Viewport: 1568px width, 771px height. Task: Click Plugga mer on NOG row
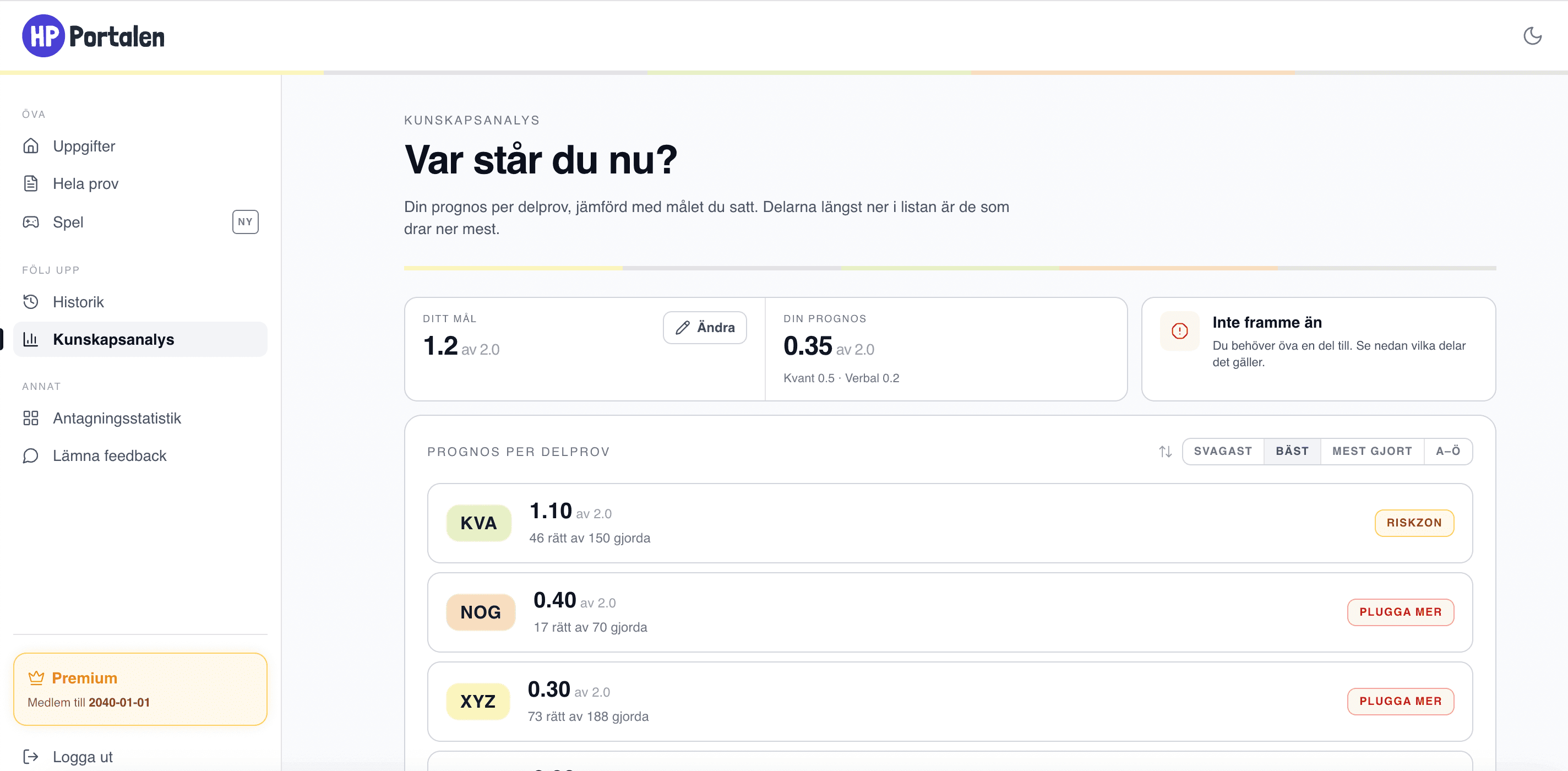[1400, 612]
